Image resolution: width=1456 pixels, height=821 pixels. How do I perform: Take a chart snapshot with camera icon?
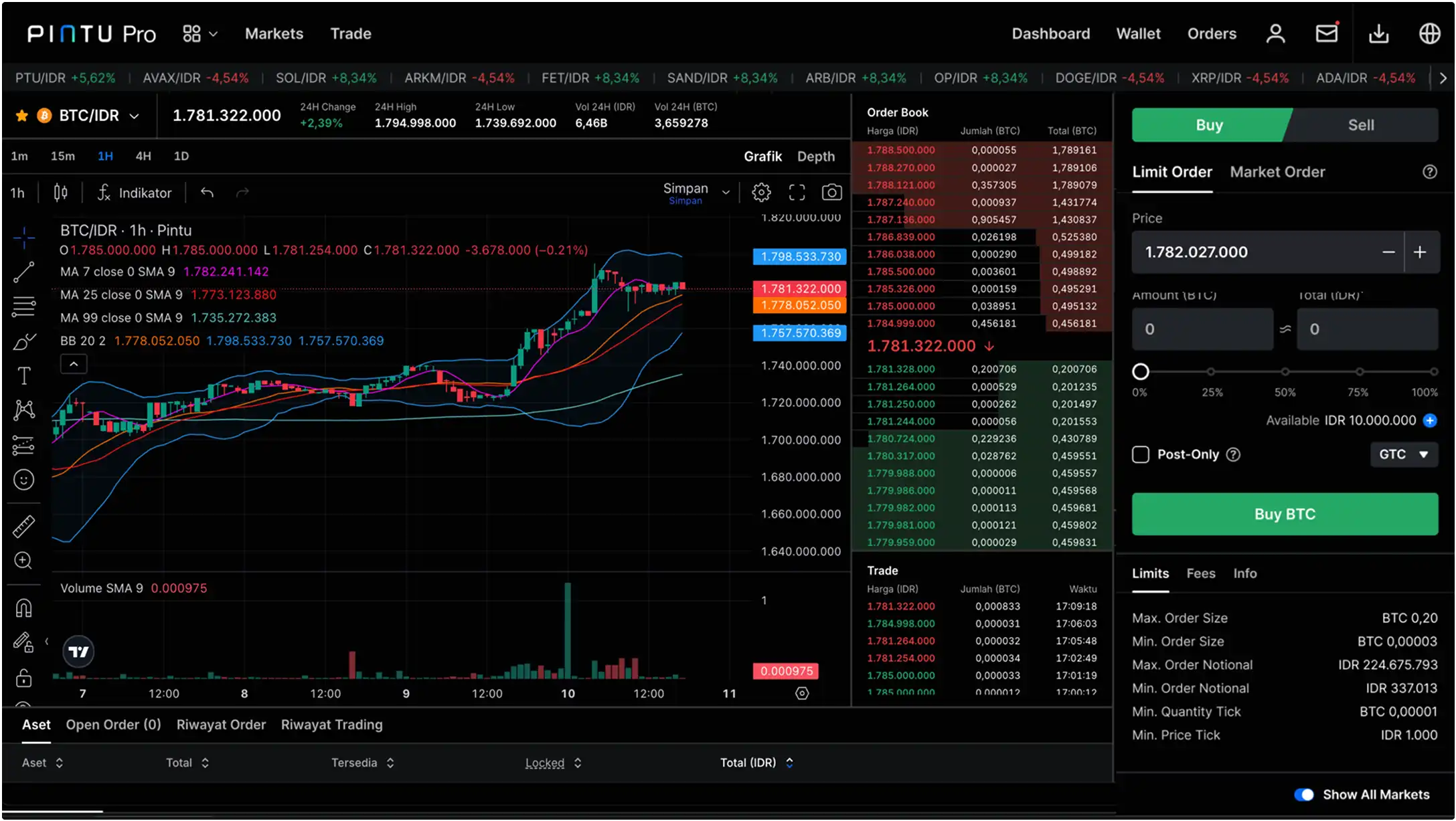point(831,193)
